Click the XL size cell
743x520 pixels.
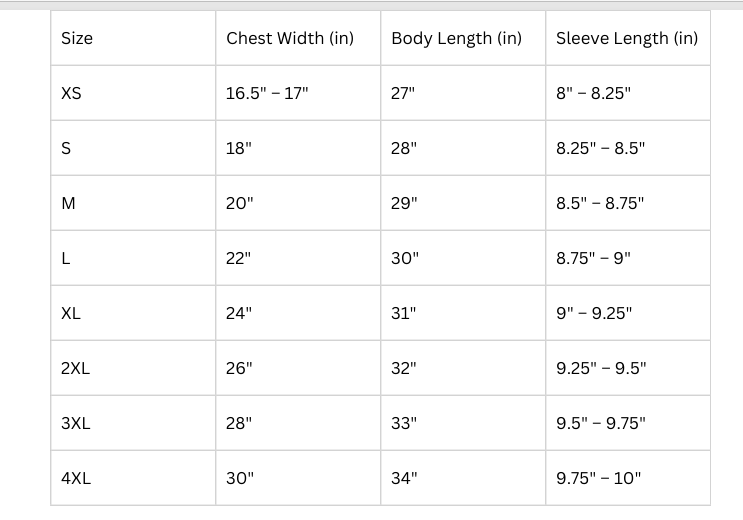[x=133, y=313]
